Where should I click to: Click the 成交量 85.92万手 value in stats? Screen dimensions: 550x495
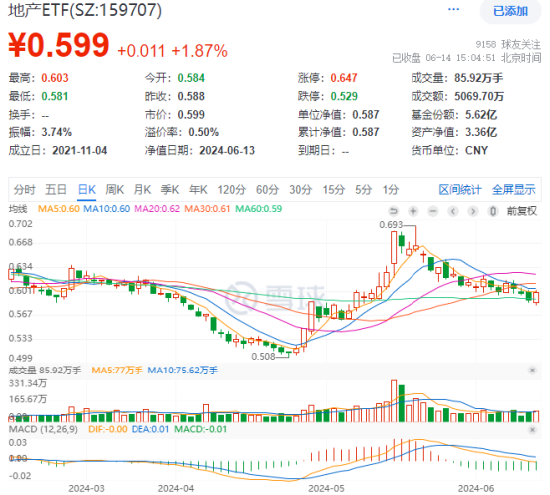click(479, 78)
